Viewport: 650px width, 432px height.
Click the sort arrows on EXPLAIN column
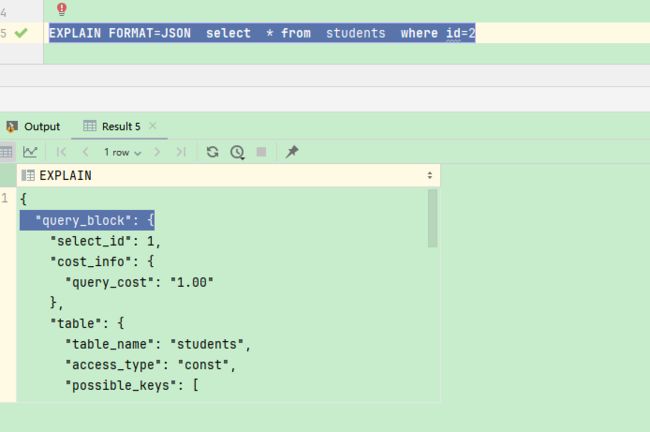(430, 175)
